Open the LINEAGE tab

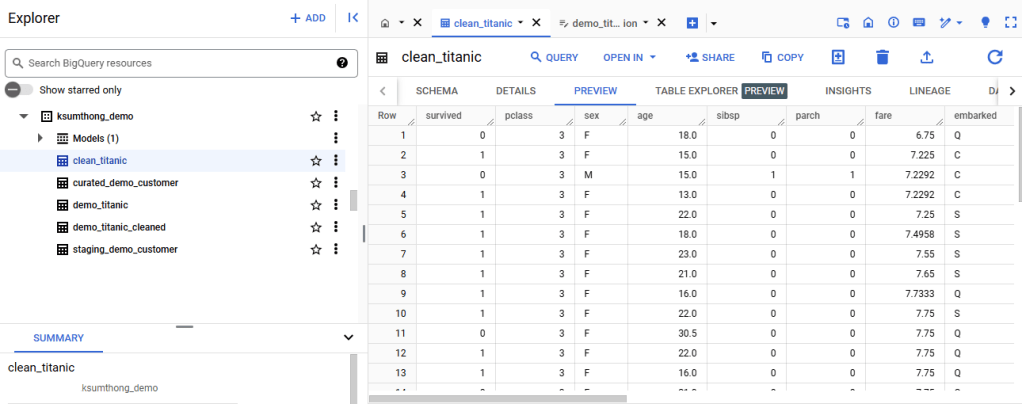pyautogui.click(x=929, y=91)
